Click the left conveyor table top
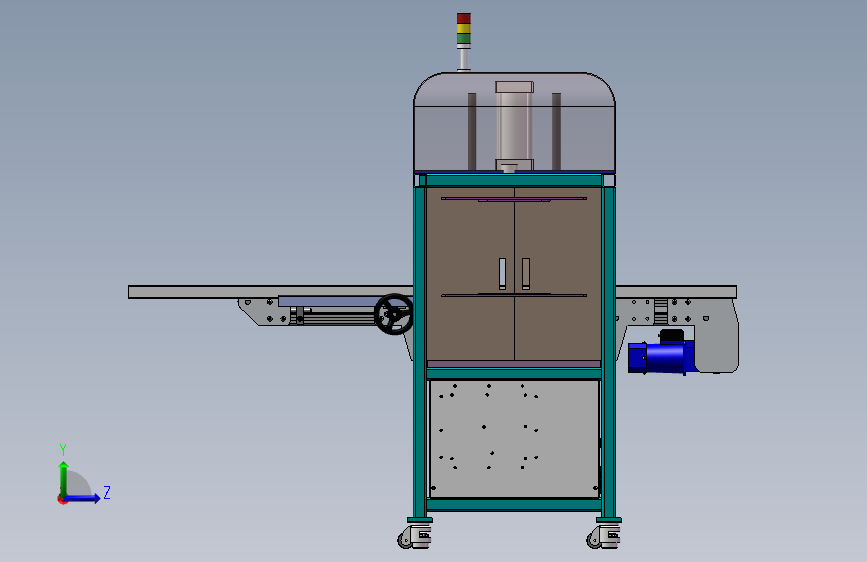The image size is (867, 562). (x=270, y=292)
